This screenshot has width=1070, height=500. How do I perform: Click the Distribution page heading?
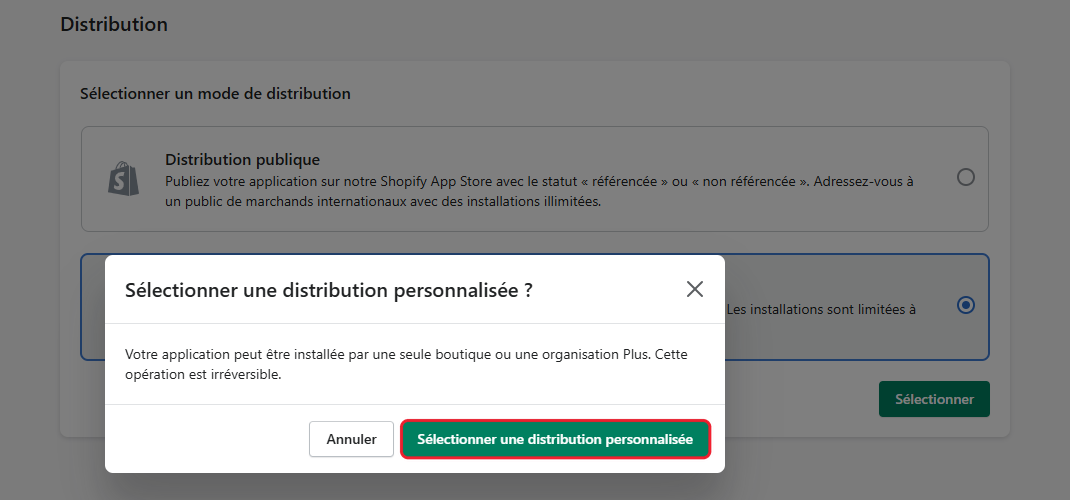pyautogui.click(x=114, y=25)
